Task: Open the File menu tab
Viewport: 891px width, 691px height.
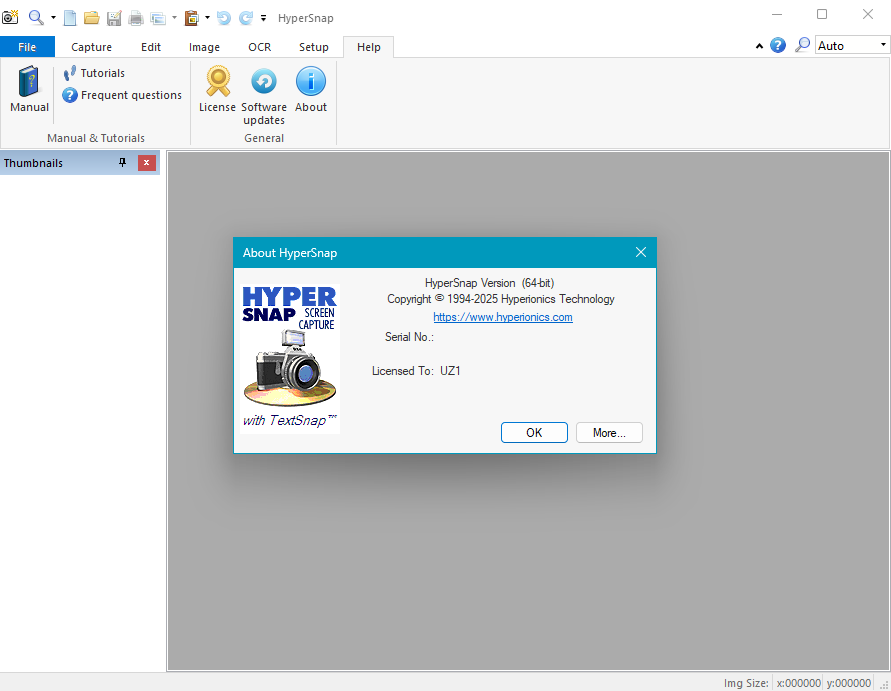Action: pos(27,47)
